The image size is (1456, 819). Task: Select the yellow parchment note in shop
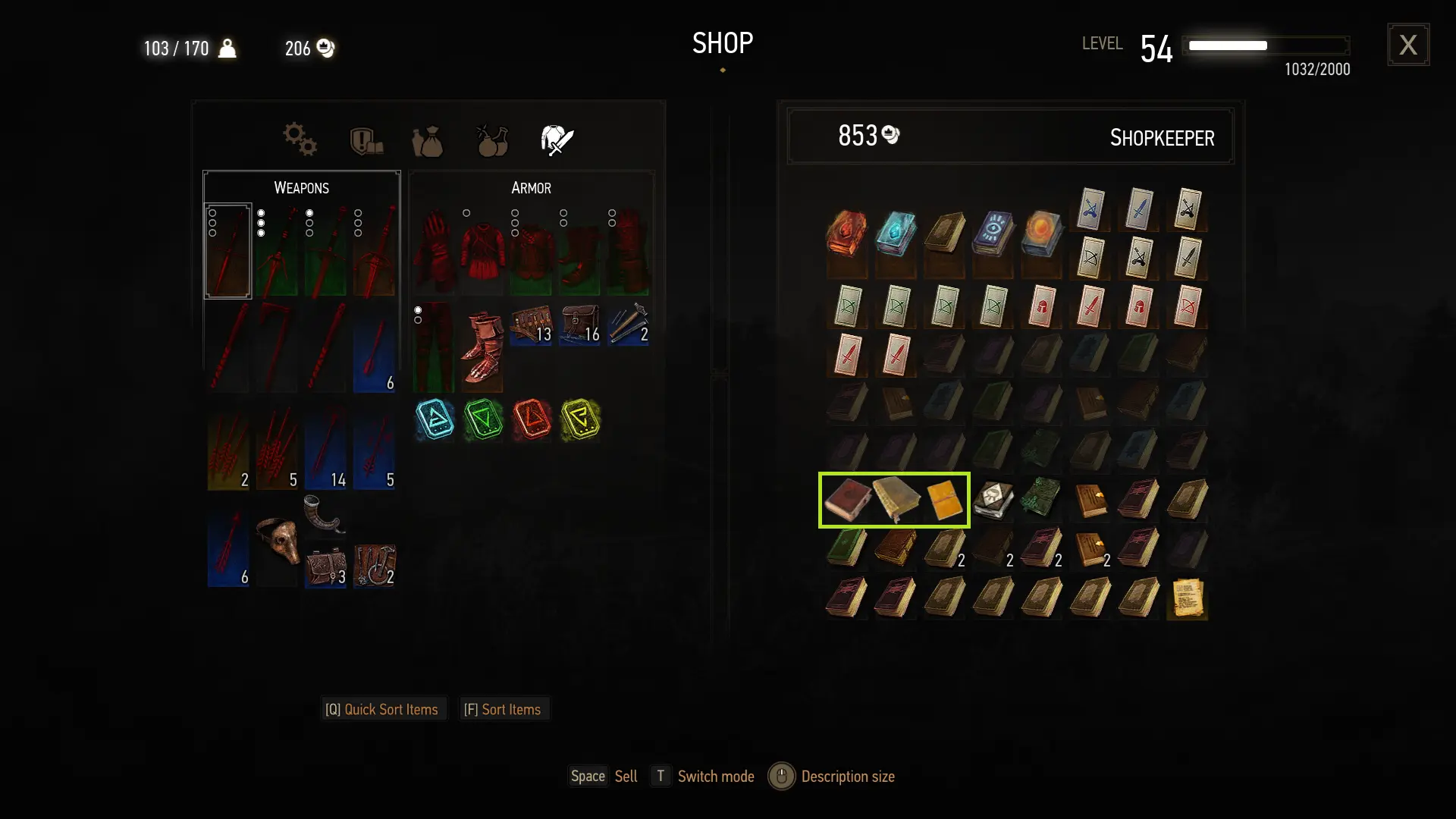coord(1187,598)
